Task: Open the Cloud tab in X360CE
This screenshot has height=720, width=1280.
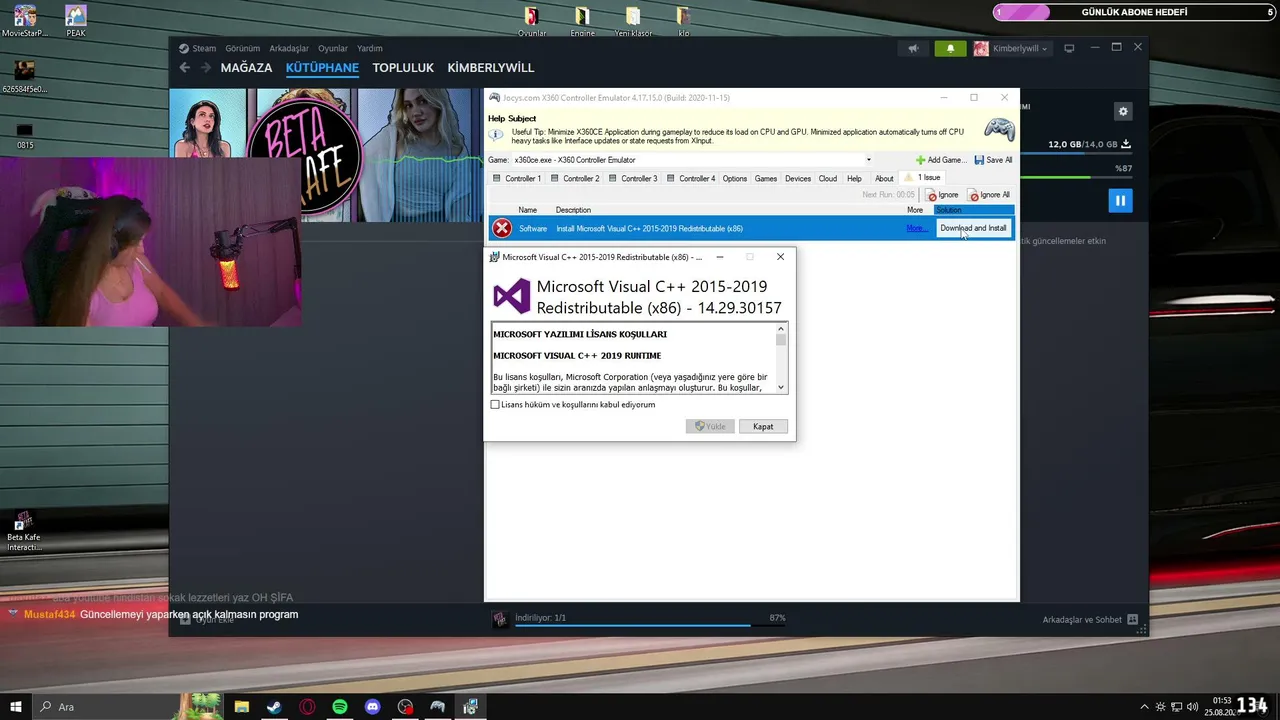Action: [828, 178]
